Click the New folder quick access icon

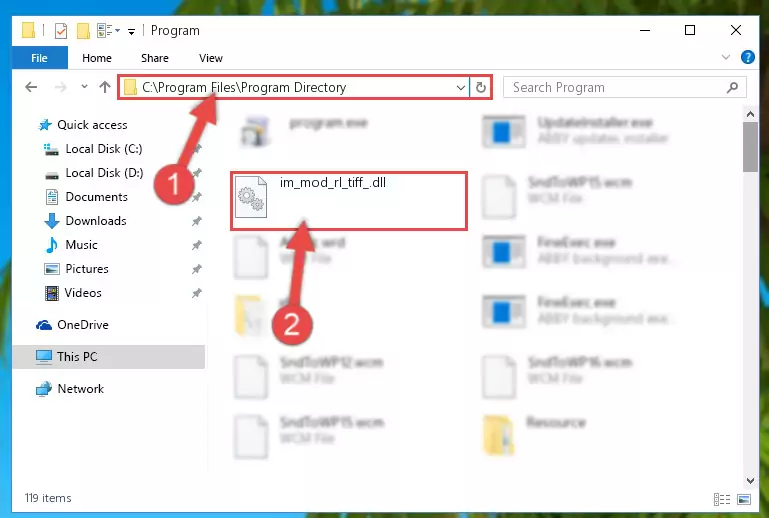[83, 30]
